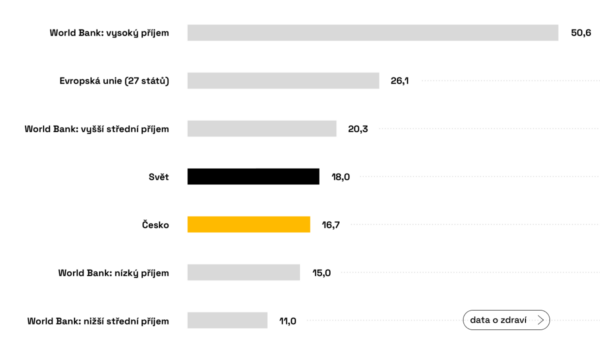Click the Evropská unie (27 států) bar
The height and width of the screenshot is (360, 600).
283,81
